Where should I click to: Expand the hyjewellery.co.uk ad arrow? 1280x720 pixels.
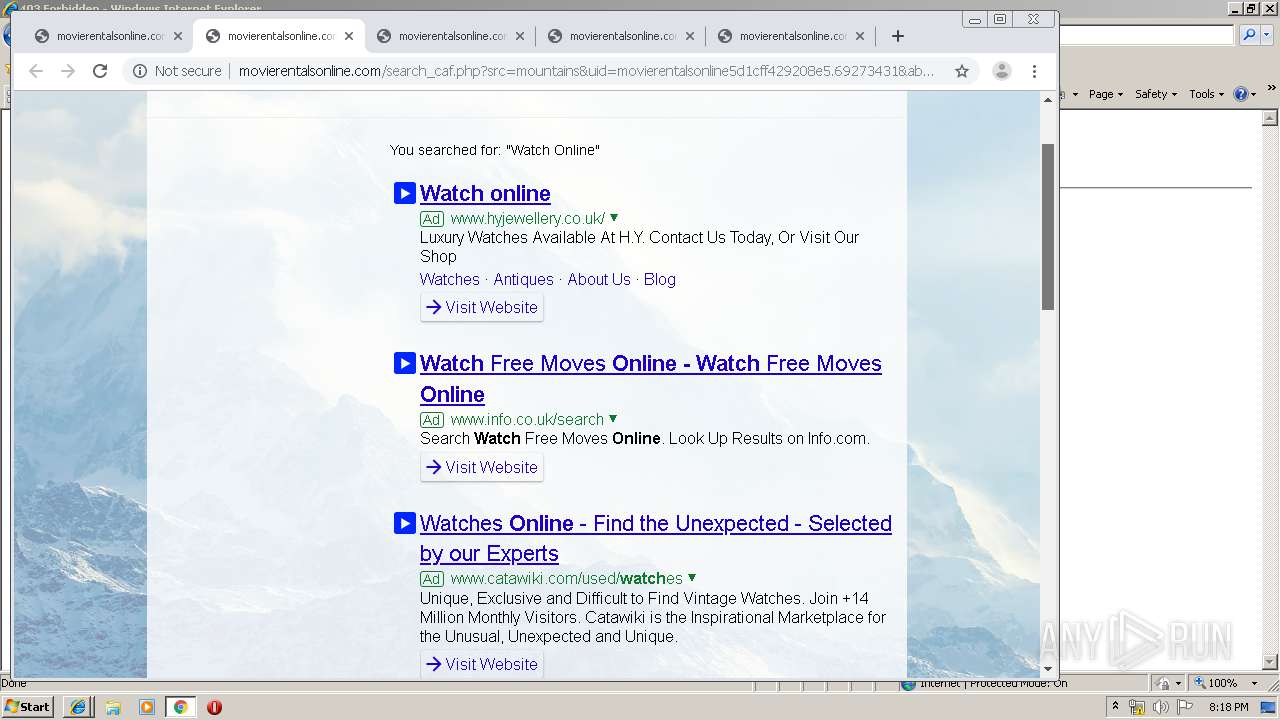coord(614,218)
